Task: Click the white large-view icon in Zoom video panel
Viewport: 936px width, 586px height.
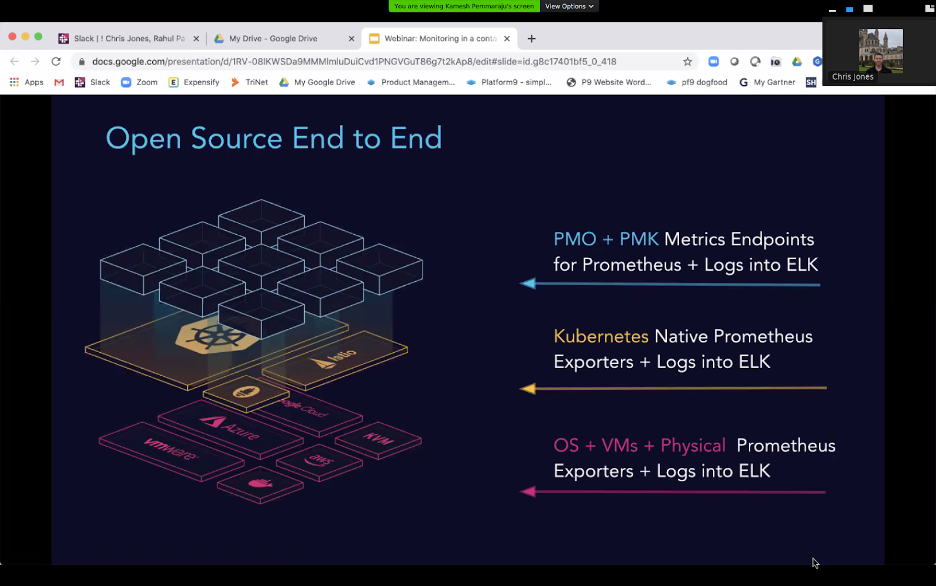Action: tap(869, 8)
